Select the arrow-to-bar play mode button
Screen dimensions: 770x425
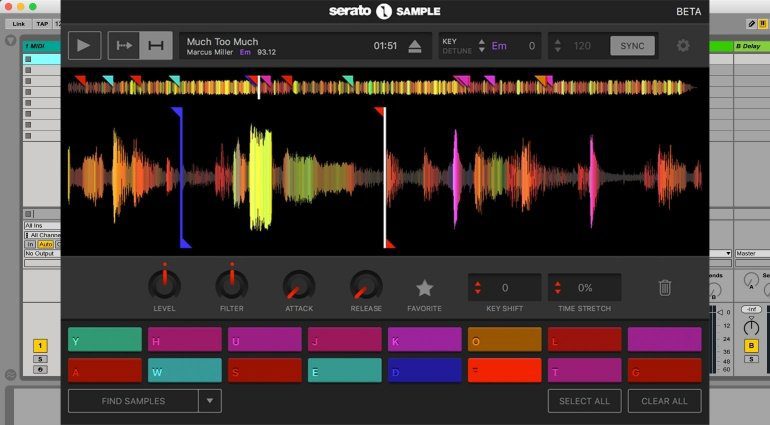(x=124, y=46)
